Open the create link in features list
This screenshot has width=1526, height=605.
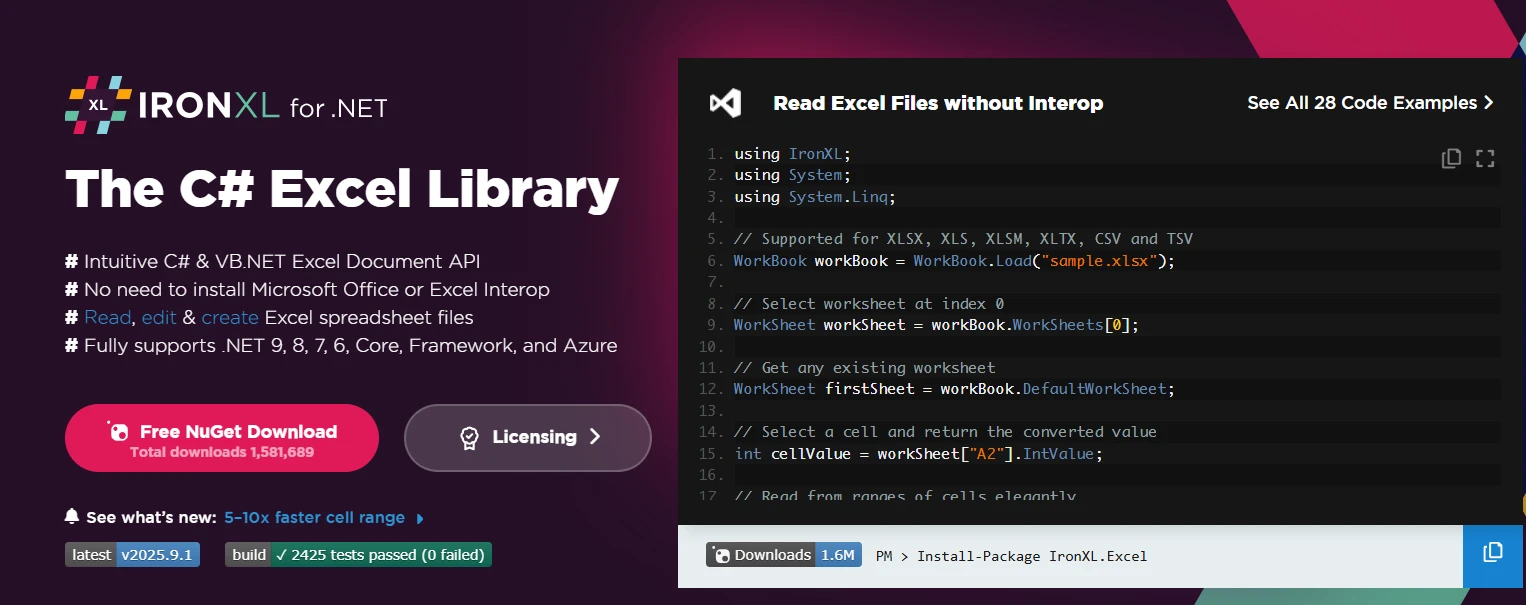tap(230, 318)
